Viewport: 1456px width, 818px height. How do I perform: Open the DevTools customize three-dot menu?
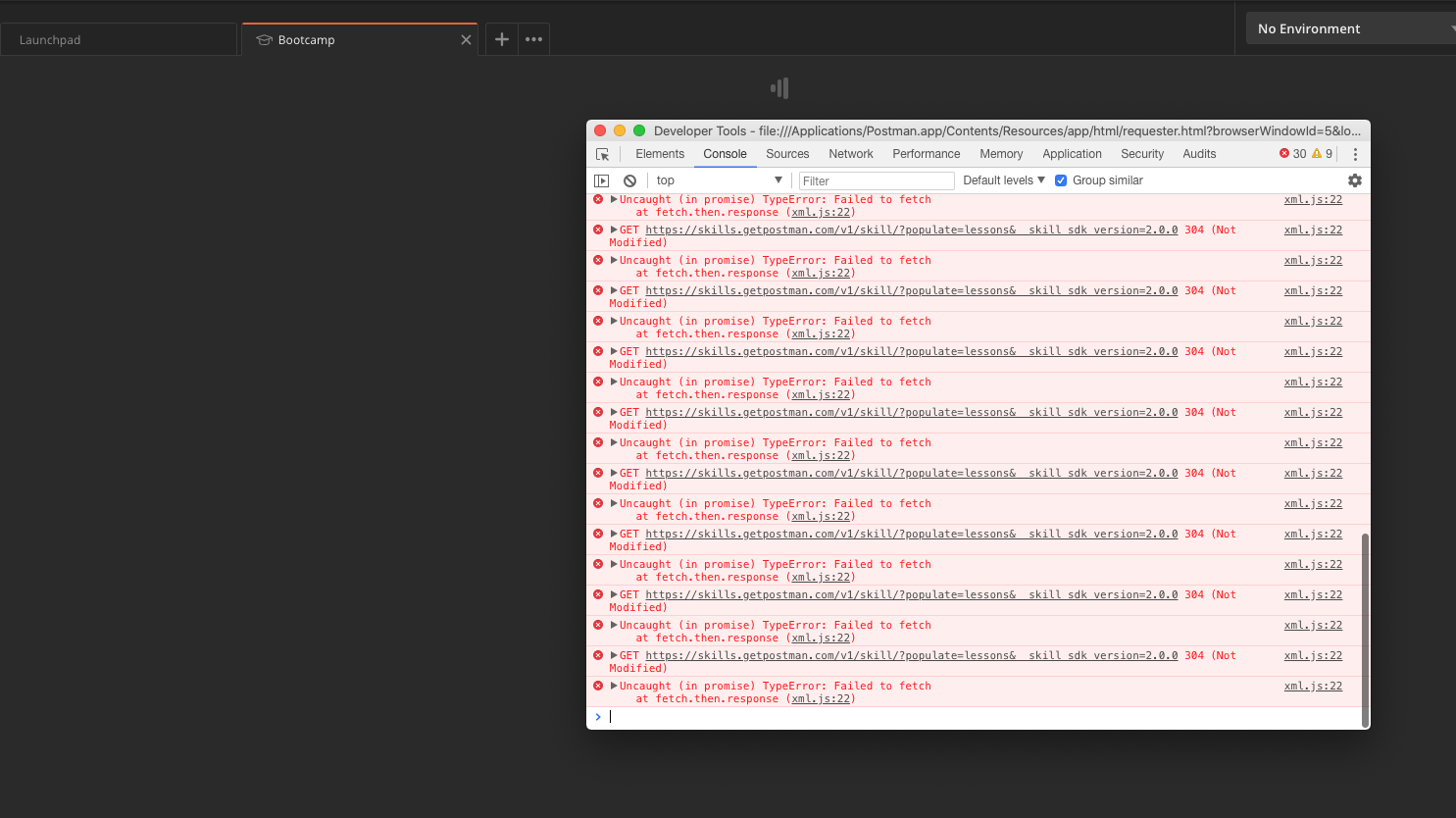[x=1355, y=154]
